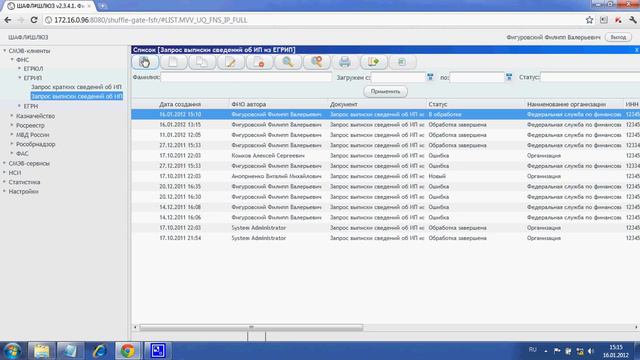Click the edit pencil toolbar icon
The height and width of the screenshot is (360, 640).
pyautogui.click(x=231, y=62)
